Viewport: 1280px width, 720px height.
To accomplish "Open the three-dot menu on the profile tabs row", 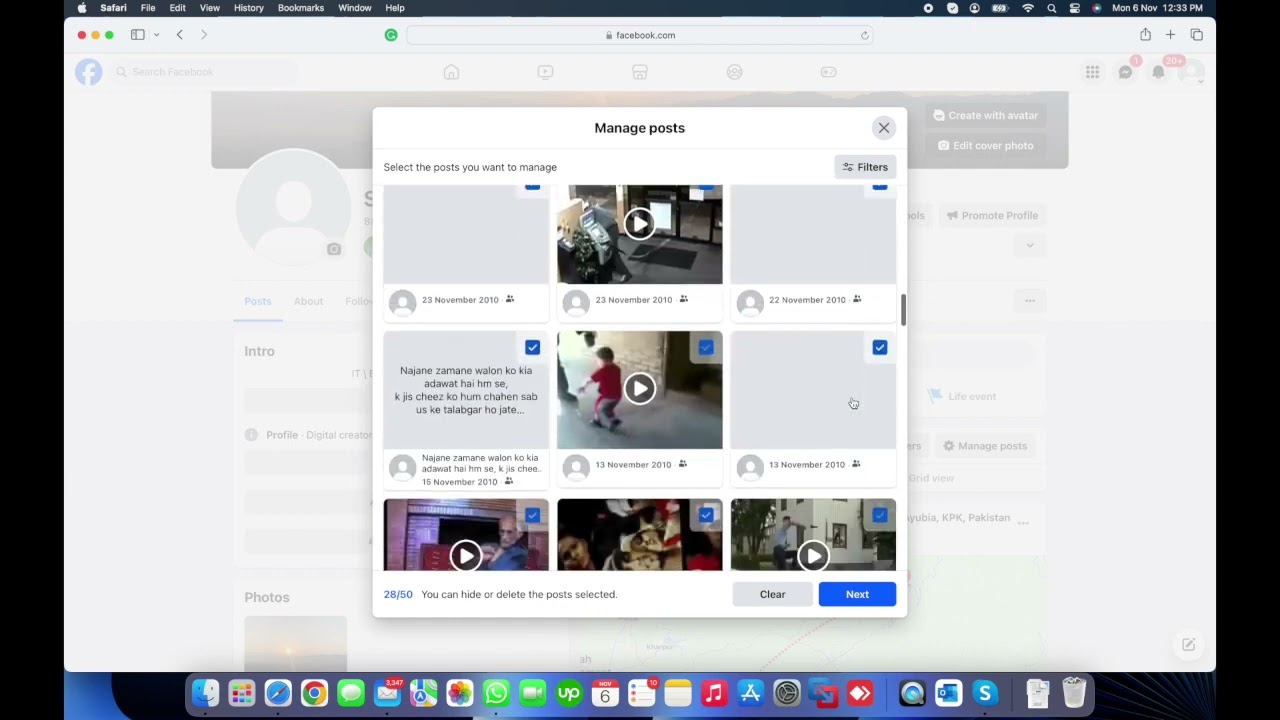I will (x=1029, y=301).
